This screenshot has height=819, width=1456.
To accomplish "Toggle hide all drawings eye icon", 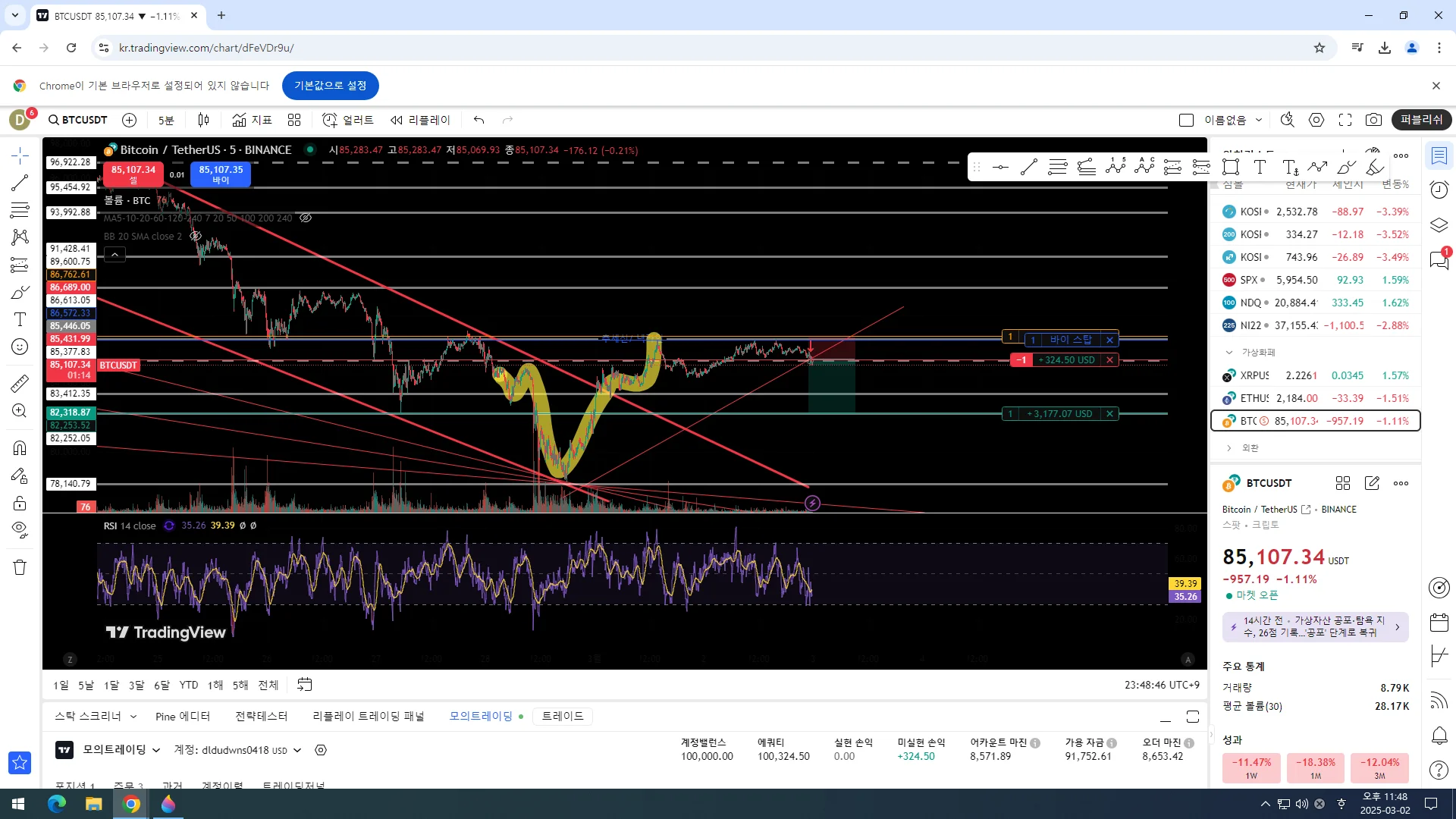I will pos(20,529).
